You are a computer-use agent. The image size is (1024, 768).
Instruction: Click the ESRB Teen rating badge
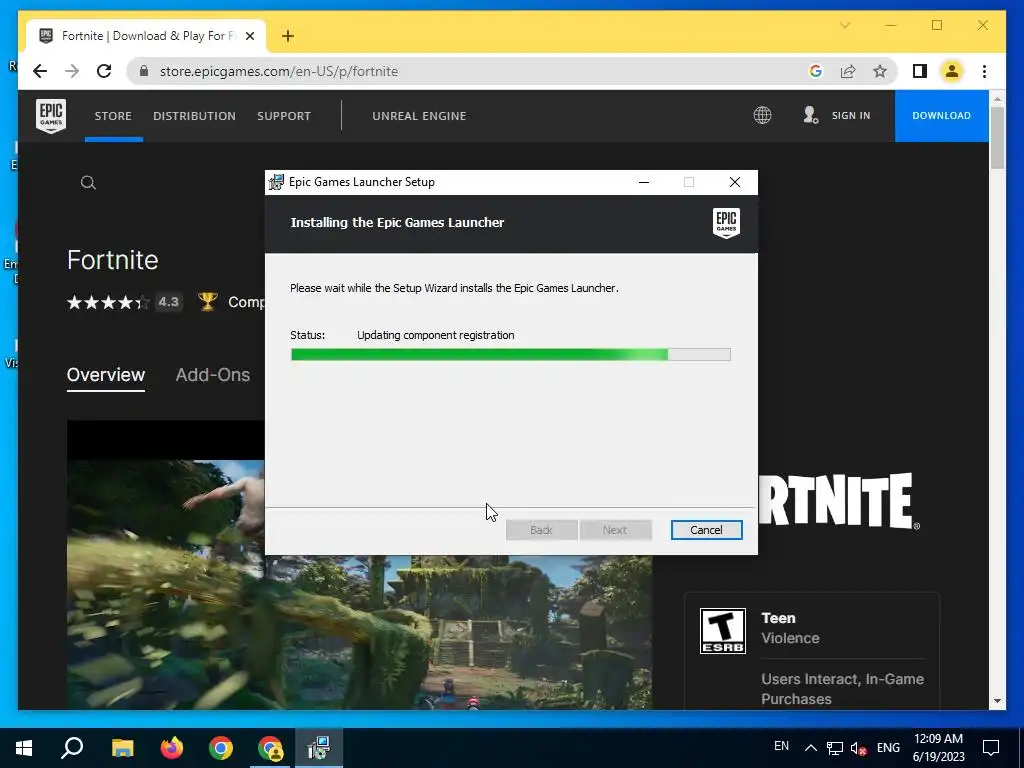(x=722, y=631)
